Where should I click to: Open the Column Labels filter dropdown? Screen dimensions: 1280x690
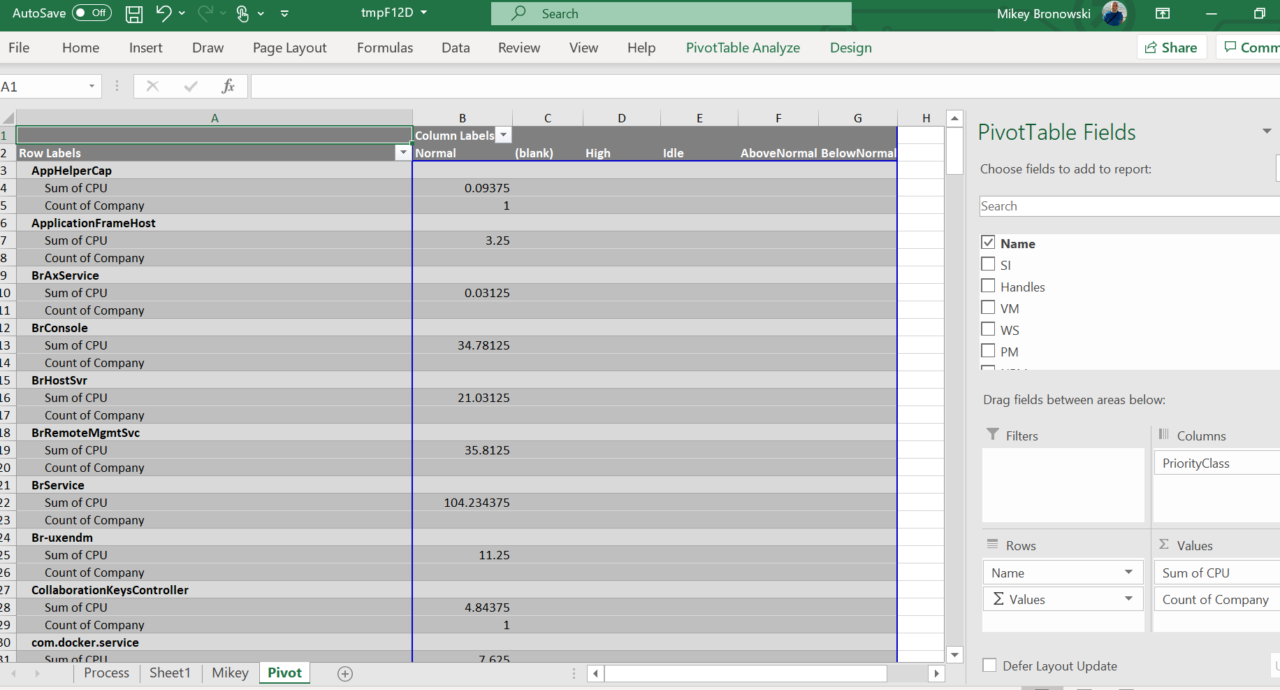[x=503, y=134]
